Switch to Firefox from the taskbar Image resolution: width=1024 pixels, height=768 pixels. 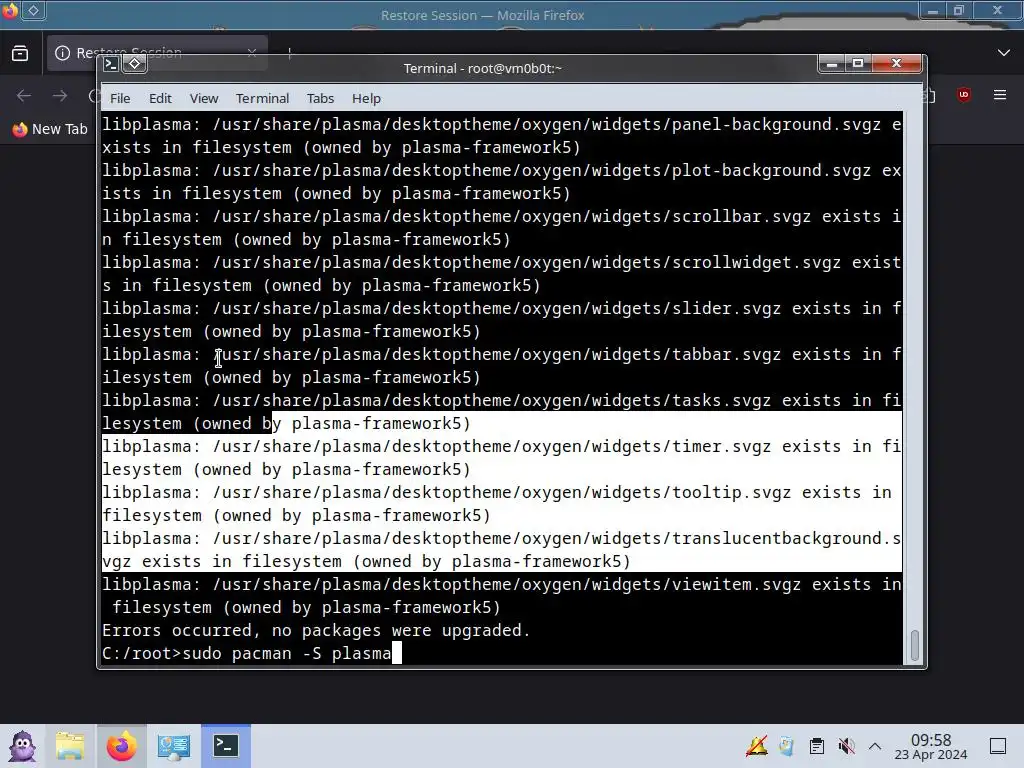[122, 746]
